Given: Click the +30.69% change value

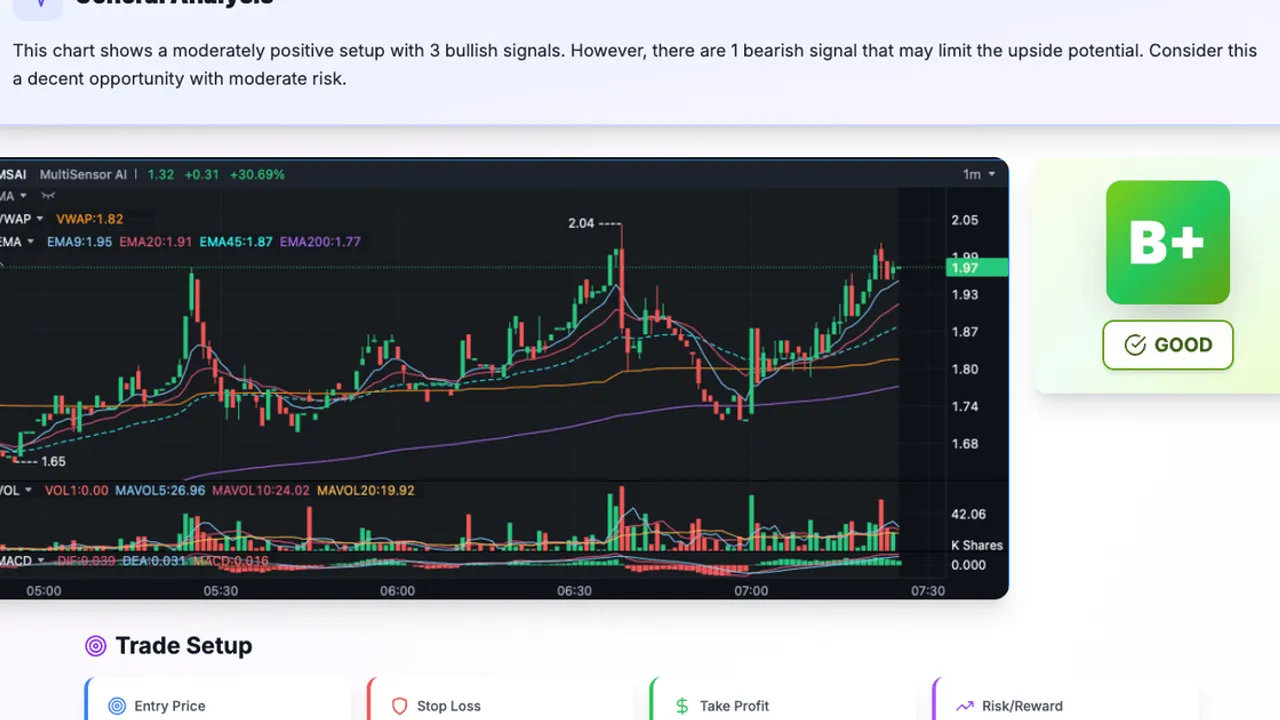Looking at the screenshot, I should (x=257, y=174).
